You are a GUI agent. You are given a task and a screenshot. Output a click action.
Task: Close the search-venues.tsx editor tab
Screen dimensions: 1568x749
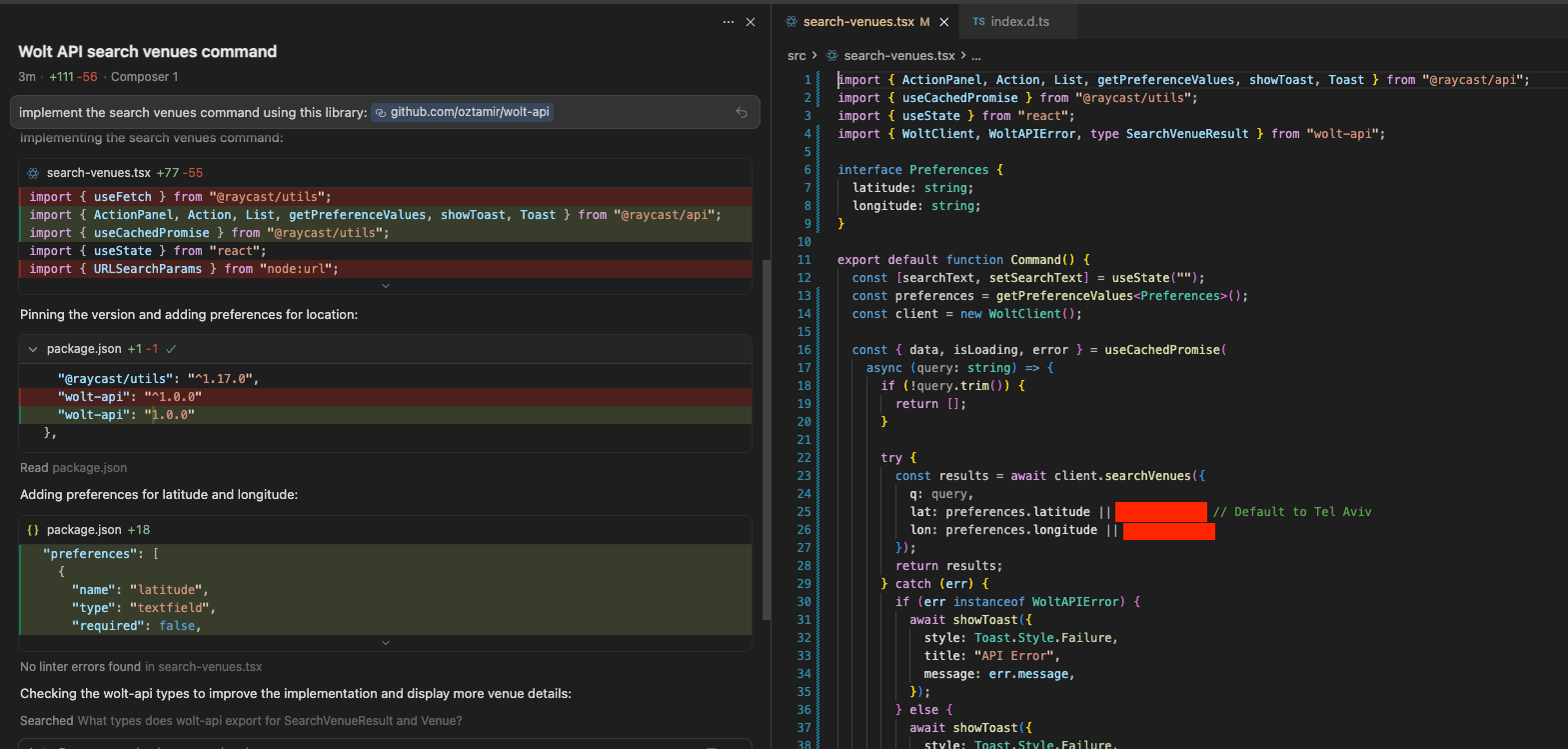point(943,22)
